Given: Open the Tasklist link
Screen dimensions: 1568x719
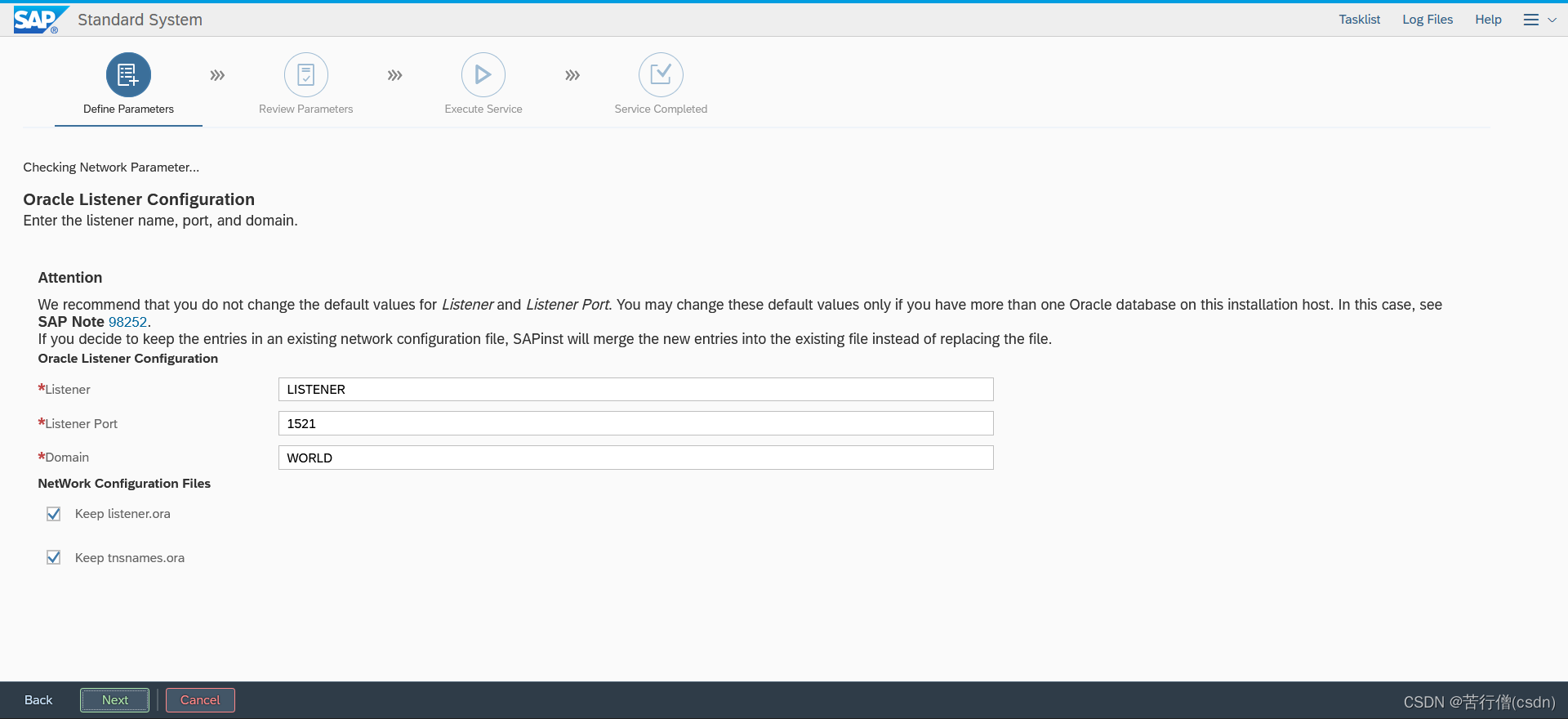Looking at the screenshot, I should (1359, 20).
